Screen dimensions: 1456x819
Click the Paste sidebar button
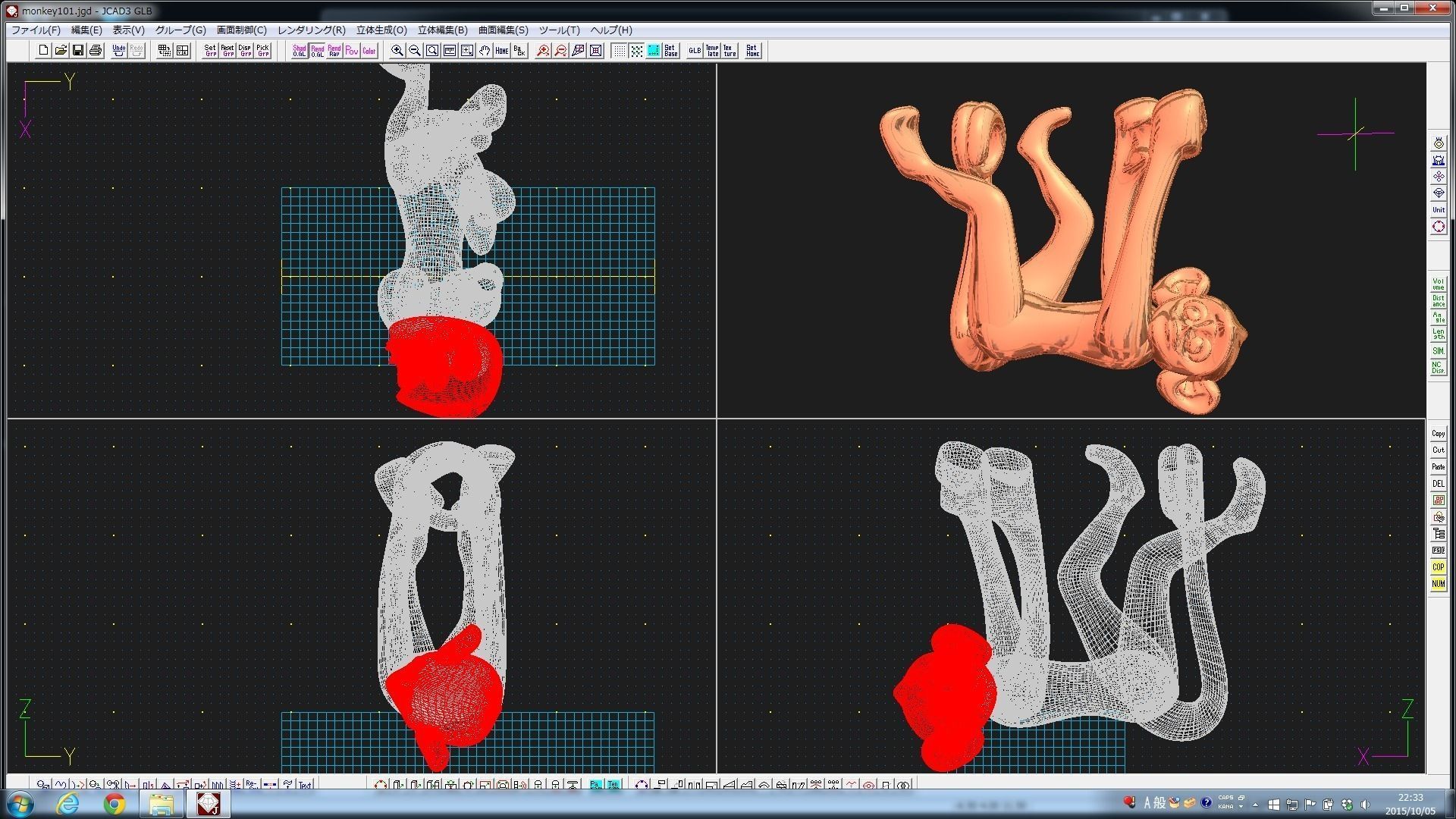tap(1439, 467)
